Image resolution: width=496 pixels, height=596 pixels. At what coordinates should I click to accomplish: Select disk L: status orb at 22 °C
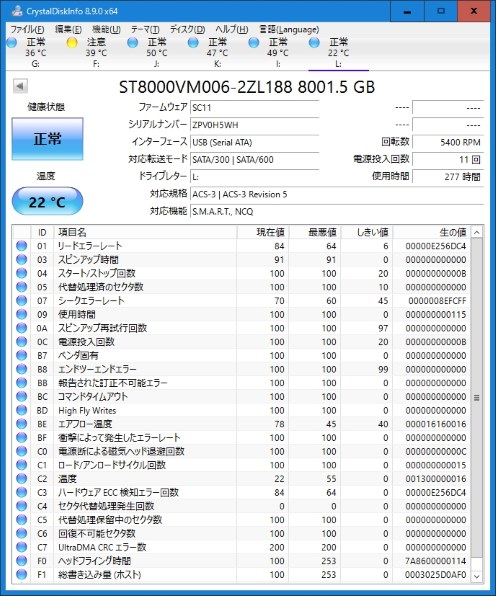click(314, 43)
